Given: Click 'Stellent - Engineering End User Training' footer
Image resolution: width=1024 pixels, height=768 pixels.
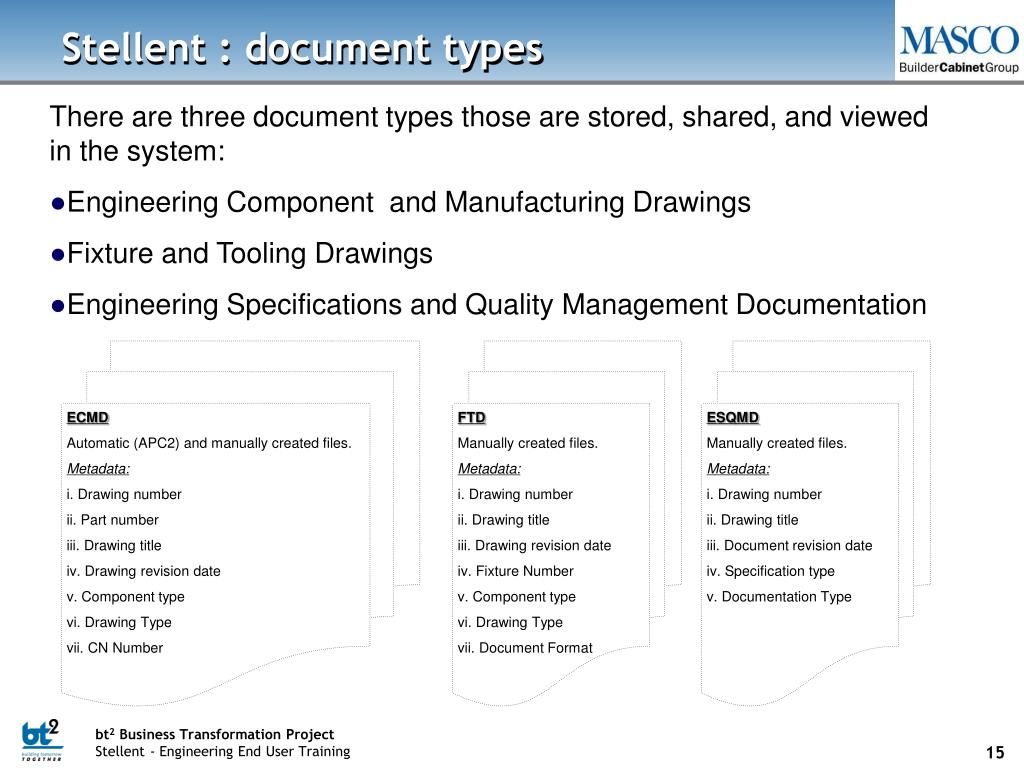Looking at the screenshot, I should coord(223,752).
